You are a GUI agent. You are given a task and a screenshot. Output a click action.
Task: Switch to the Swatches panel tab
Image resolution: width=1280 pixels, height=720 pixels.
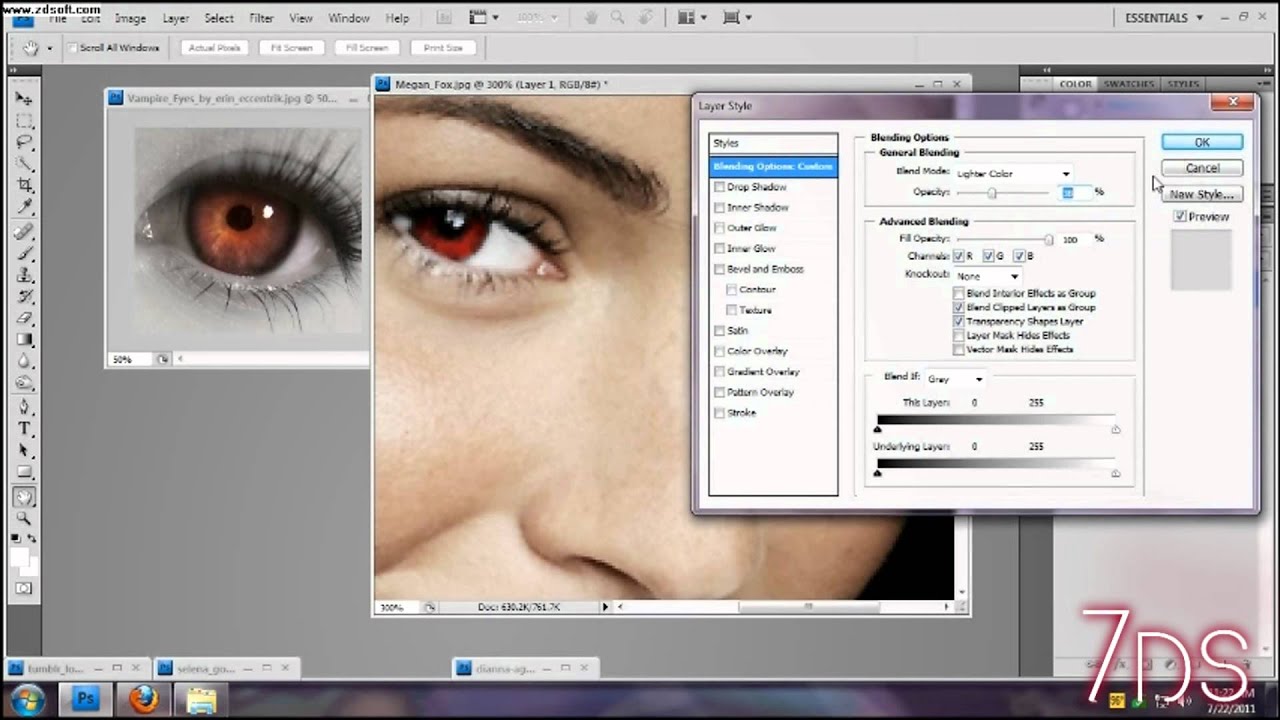[1128, 84]
